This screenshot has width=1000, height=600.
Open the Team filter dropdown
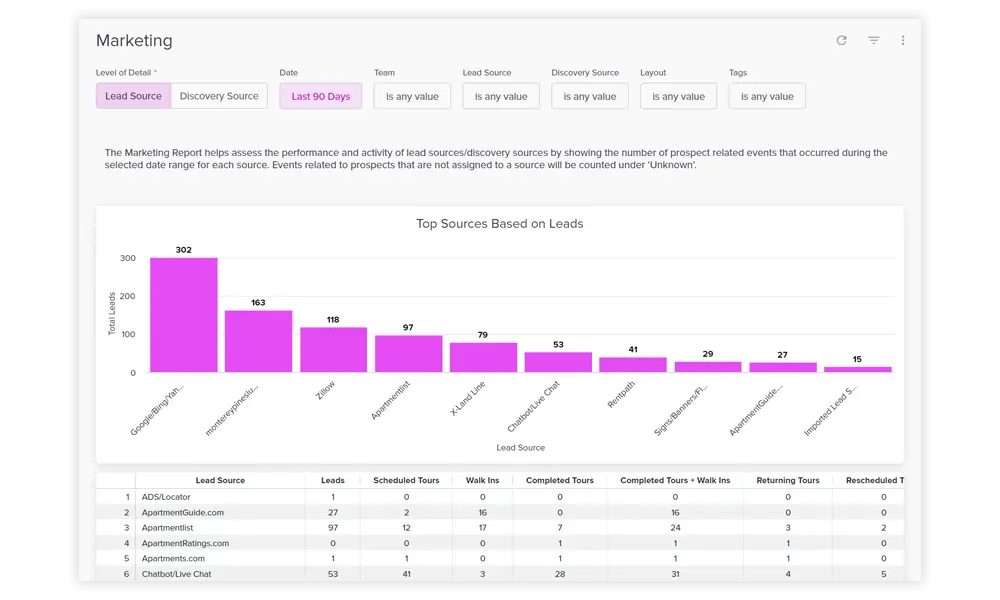coord(412,96)
